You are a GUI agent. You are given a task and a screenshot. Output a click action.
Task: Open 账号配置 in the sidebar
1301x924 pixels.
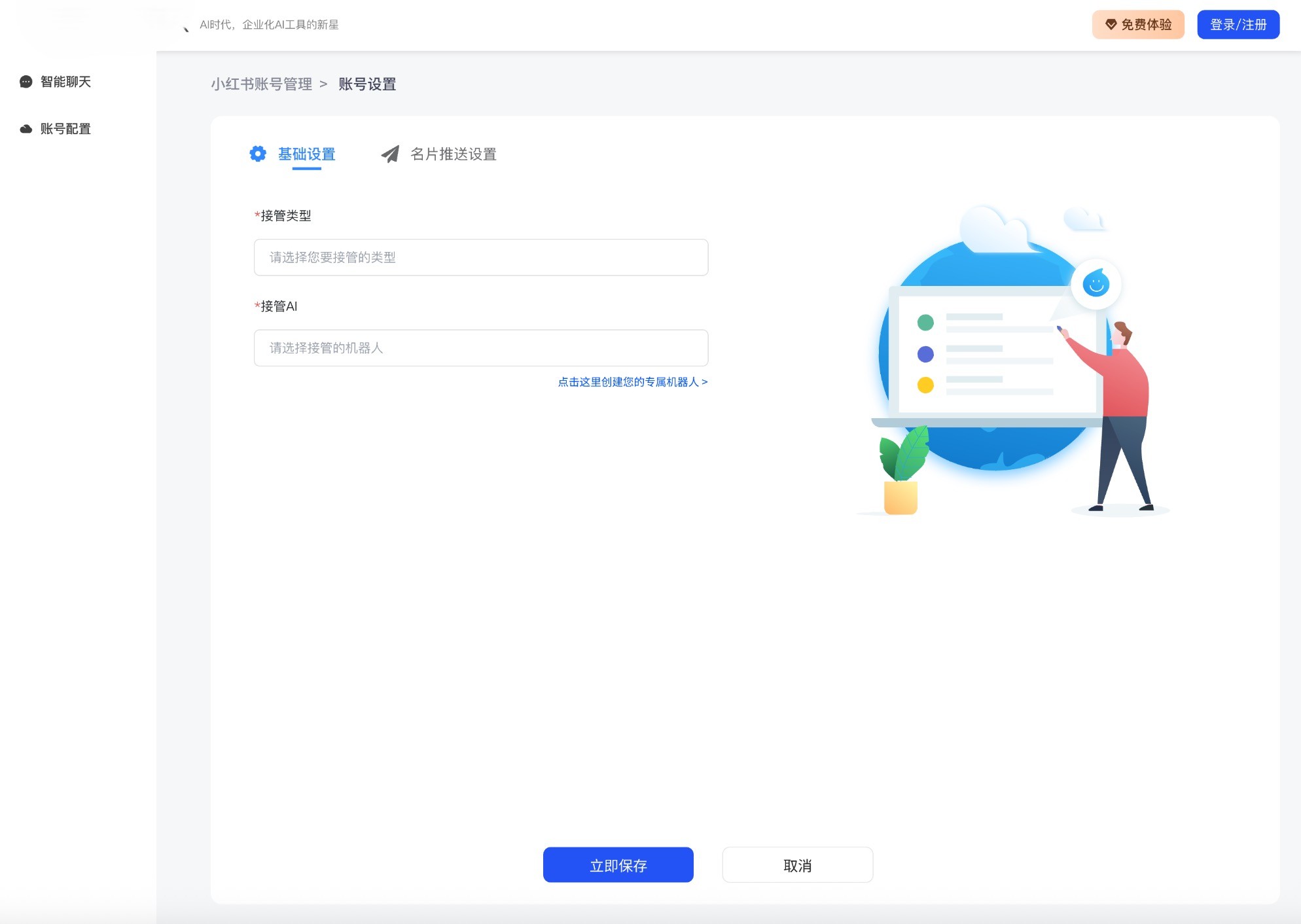tap(65, 128)
